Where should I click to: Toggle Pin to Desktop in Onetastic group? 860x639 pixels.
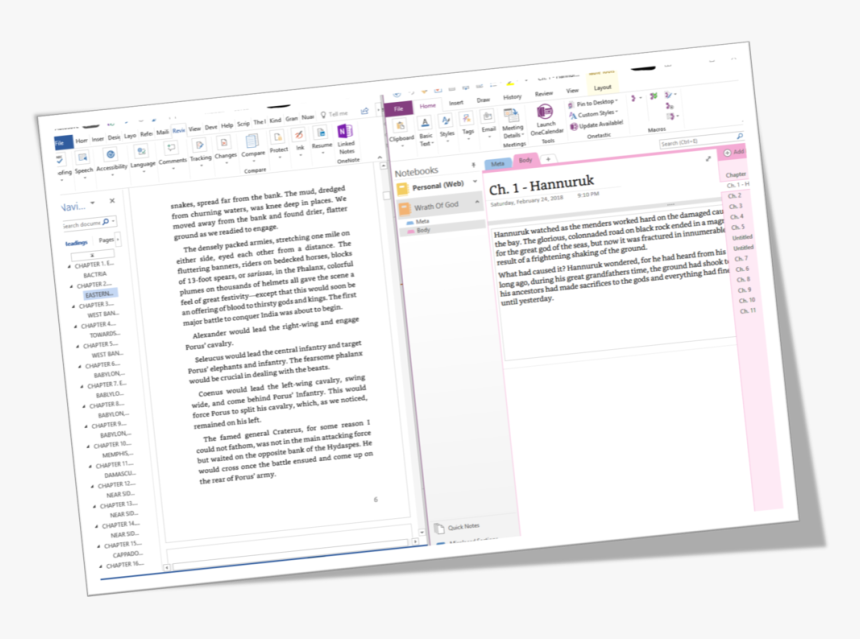point(596,103)
